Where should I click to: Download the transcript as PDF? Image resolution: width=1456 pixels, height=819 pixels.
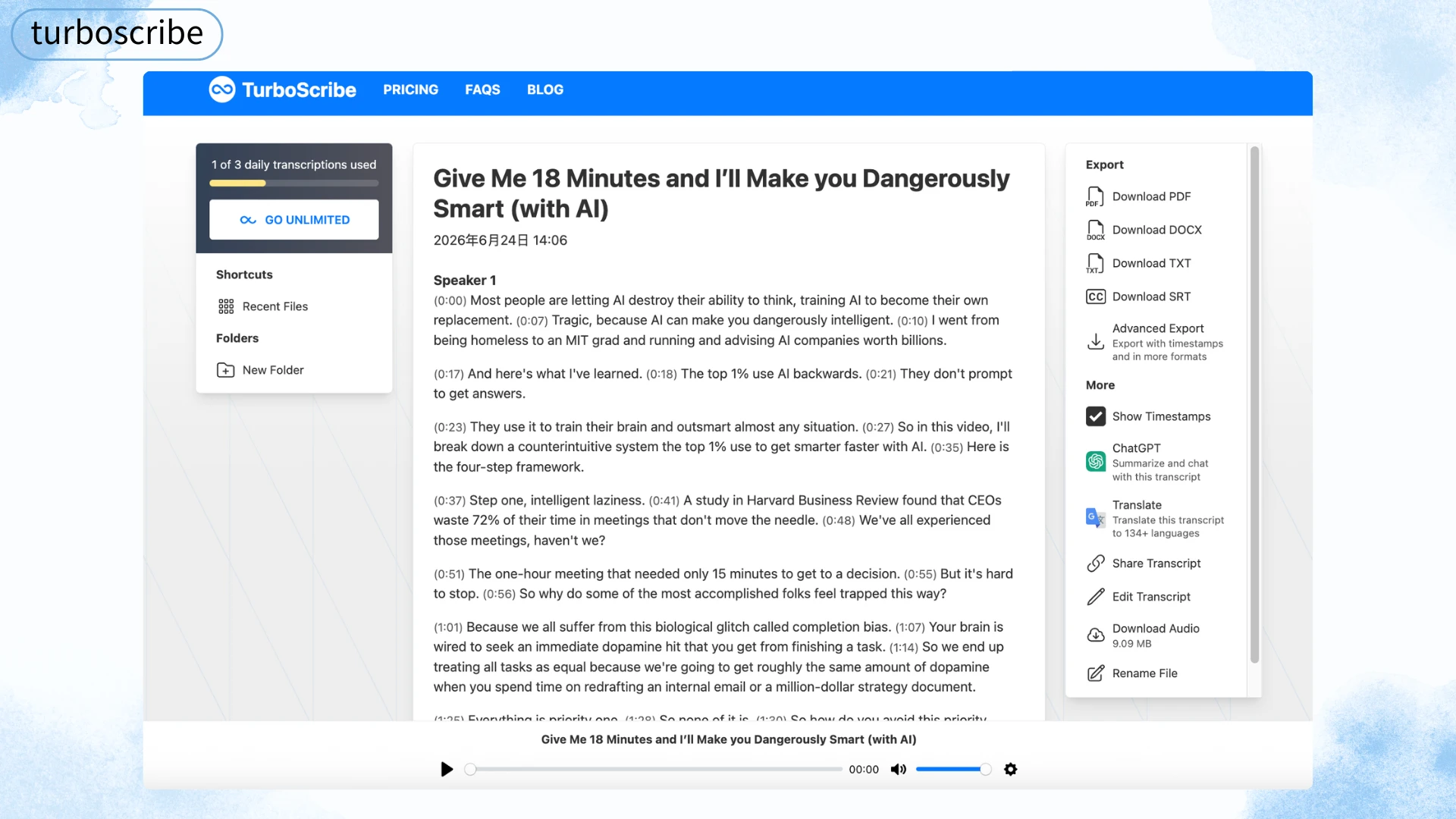pyautogui.click(x=1151, y=196)
